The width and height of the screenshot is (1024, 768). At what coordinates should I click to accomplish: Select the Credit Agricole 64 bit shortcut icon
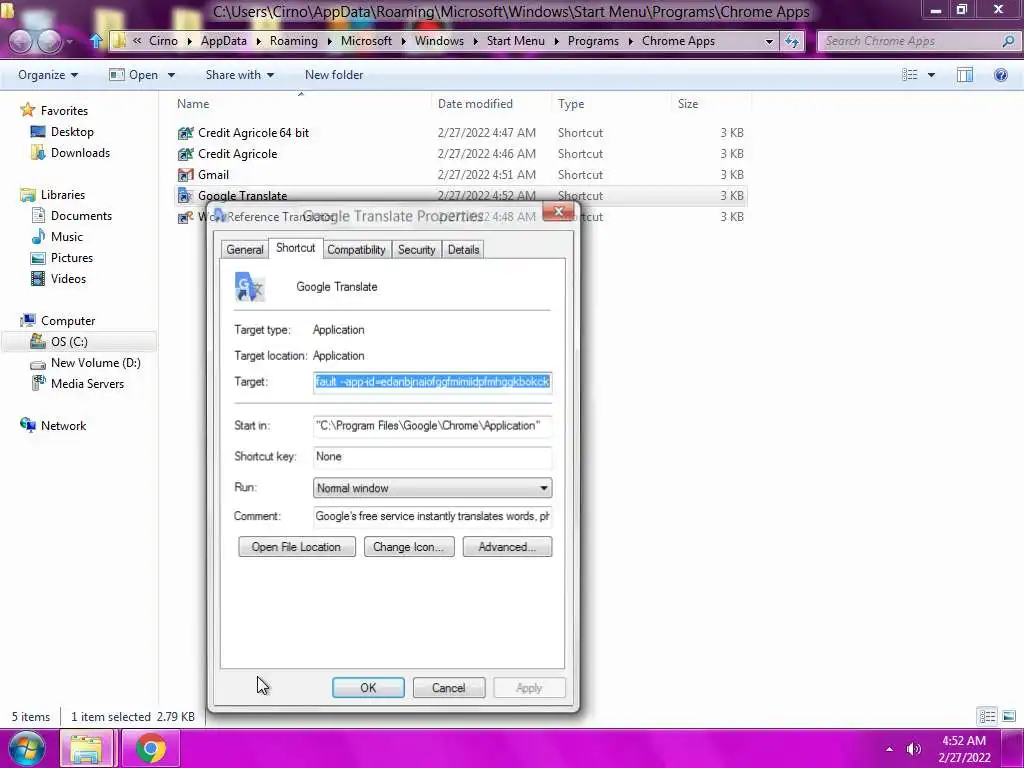click(185, 133)
